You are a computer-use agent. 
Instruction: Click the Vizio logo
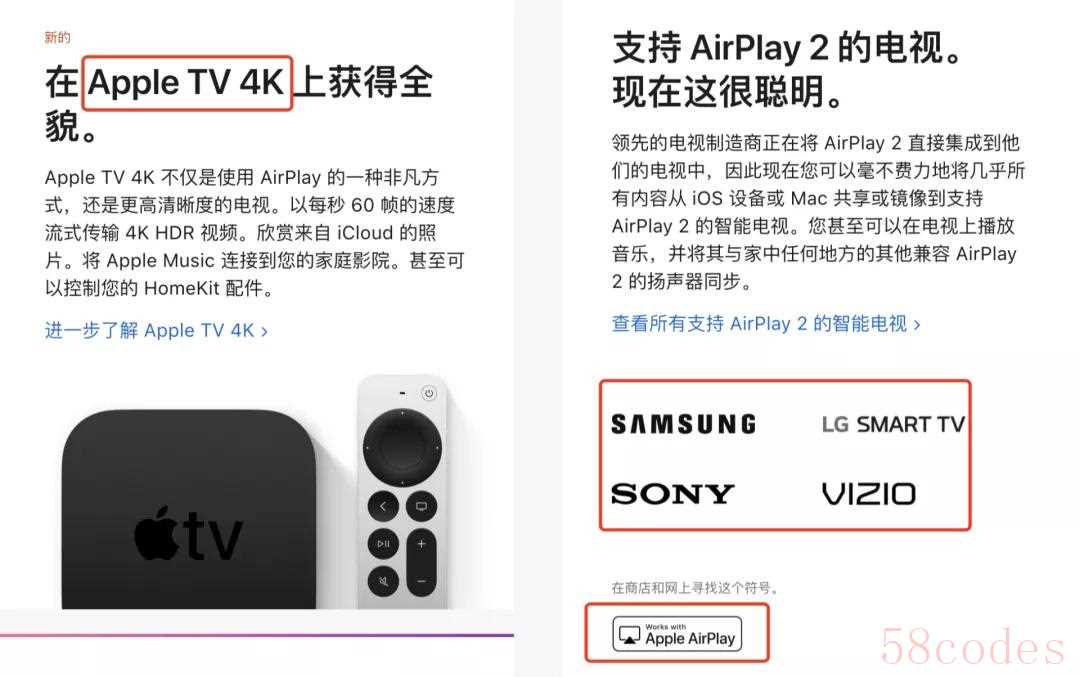[x=869, y=494]
